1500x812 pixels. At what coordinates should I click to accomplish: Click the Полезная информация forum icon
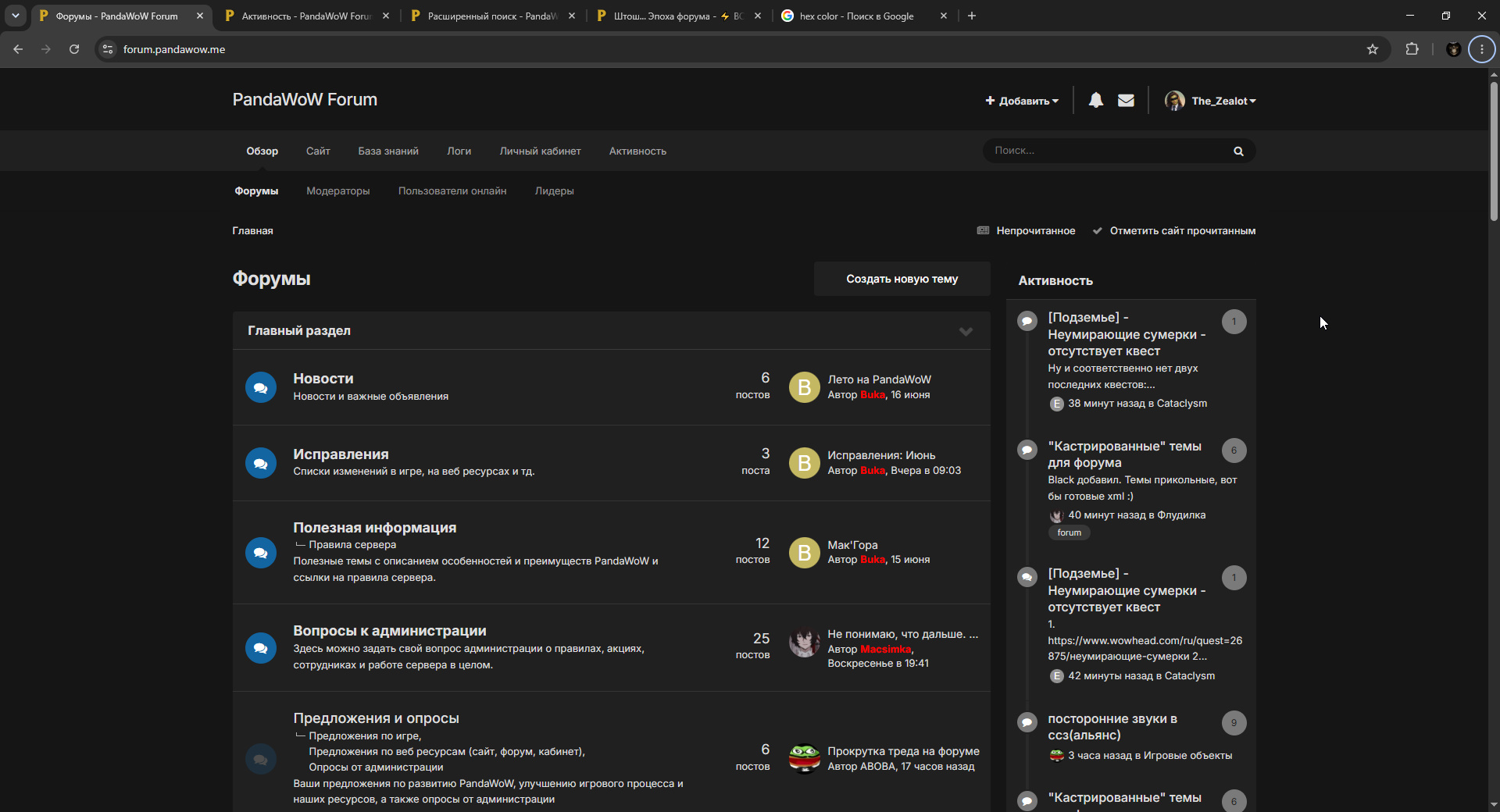[x=261, y=553]
